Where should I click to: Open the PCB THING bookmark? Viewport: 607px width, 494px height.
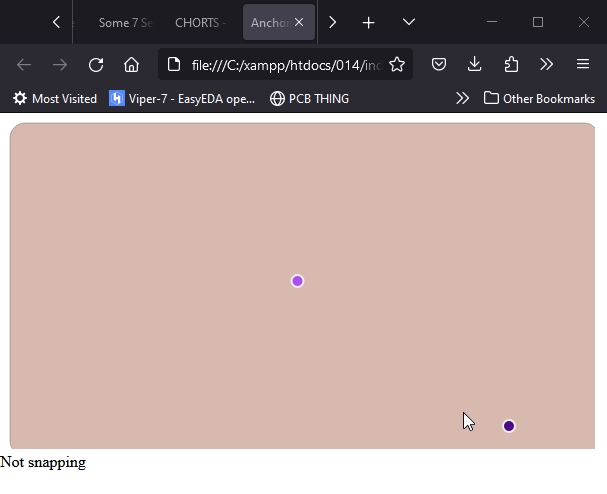[x=309, y=99]
